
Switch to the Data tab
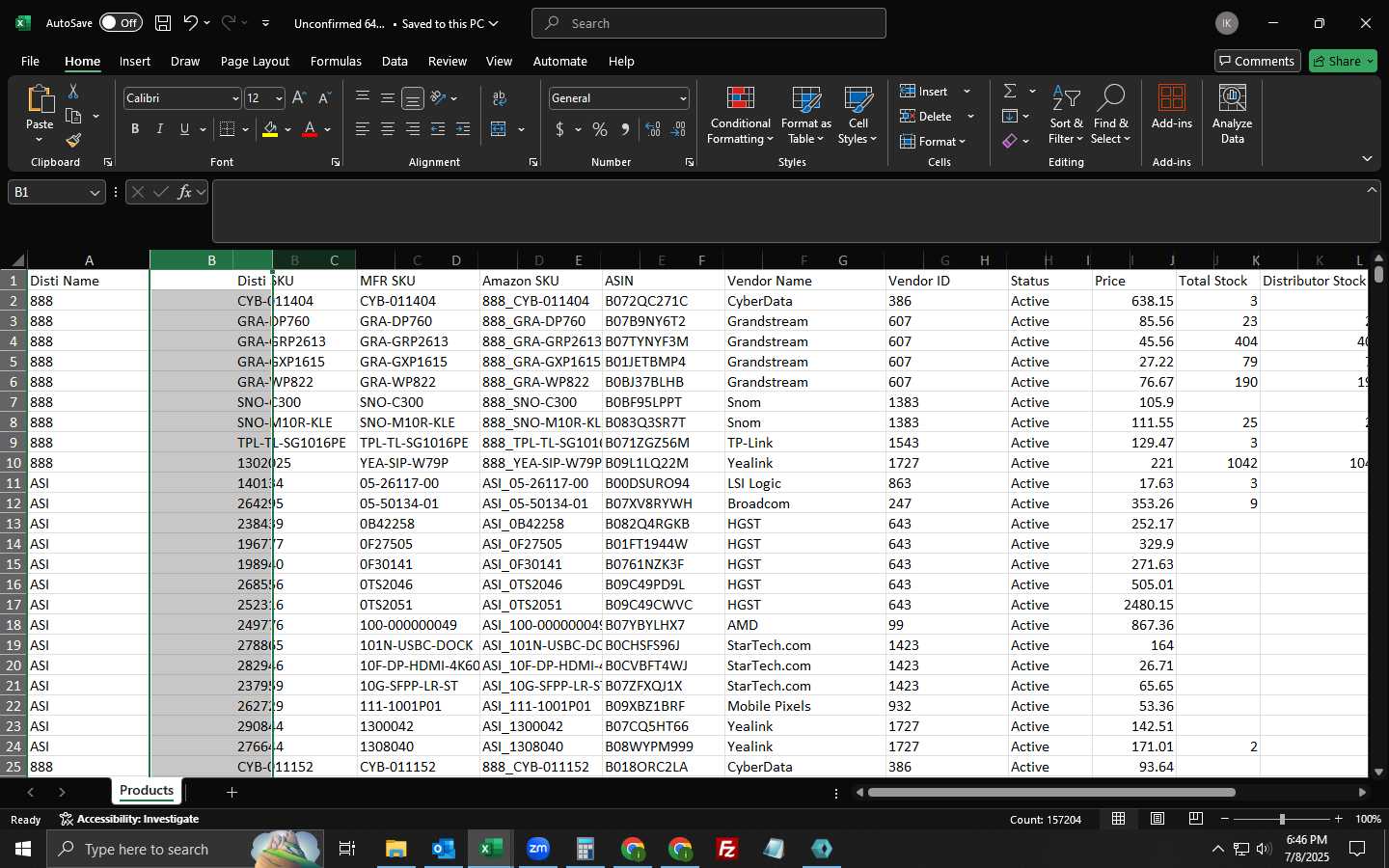tap(395, 61)
